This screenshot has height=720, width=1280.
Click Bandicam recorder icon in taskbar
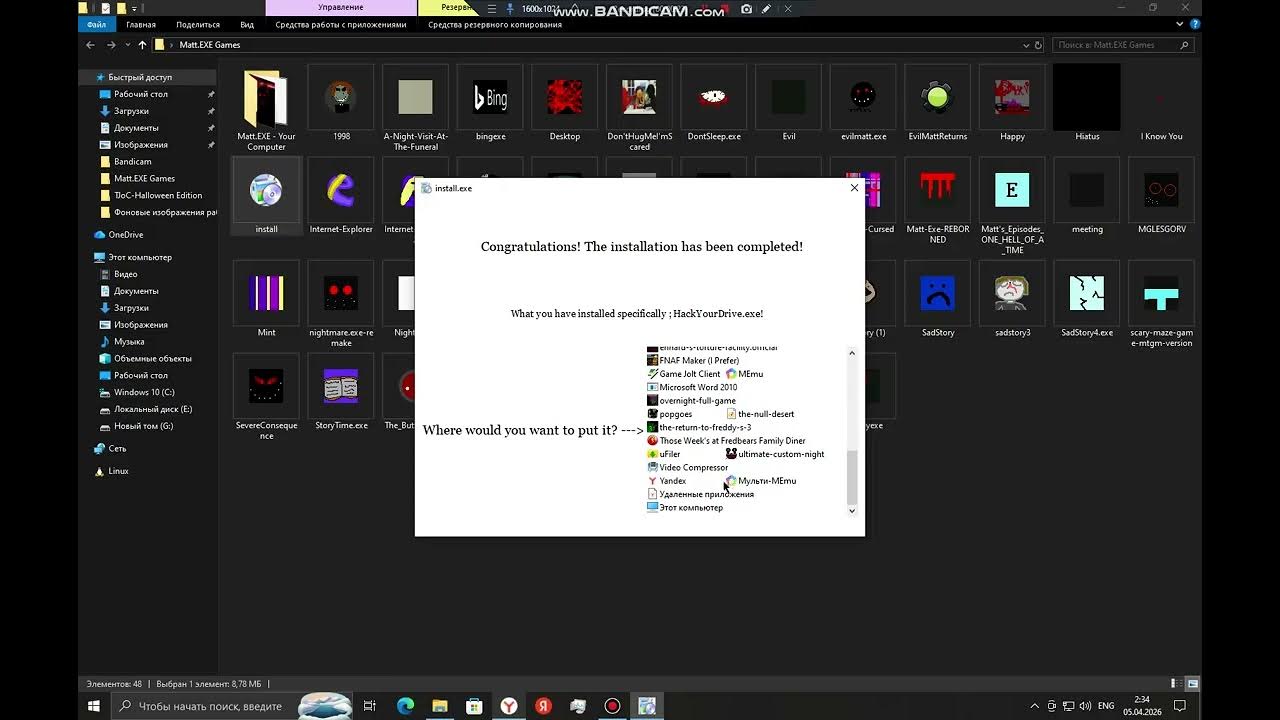[x=612, y=706]
